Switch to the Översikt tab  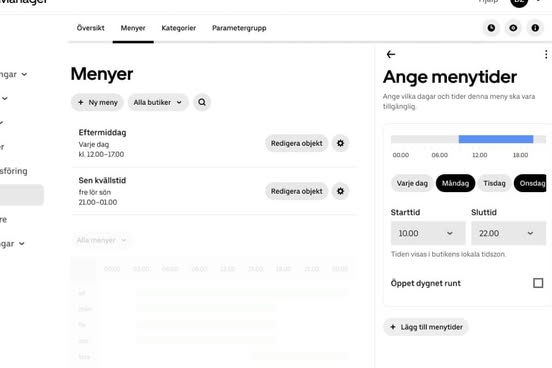coord(90,28)
